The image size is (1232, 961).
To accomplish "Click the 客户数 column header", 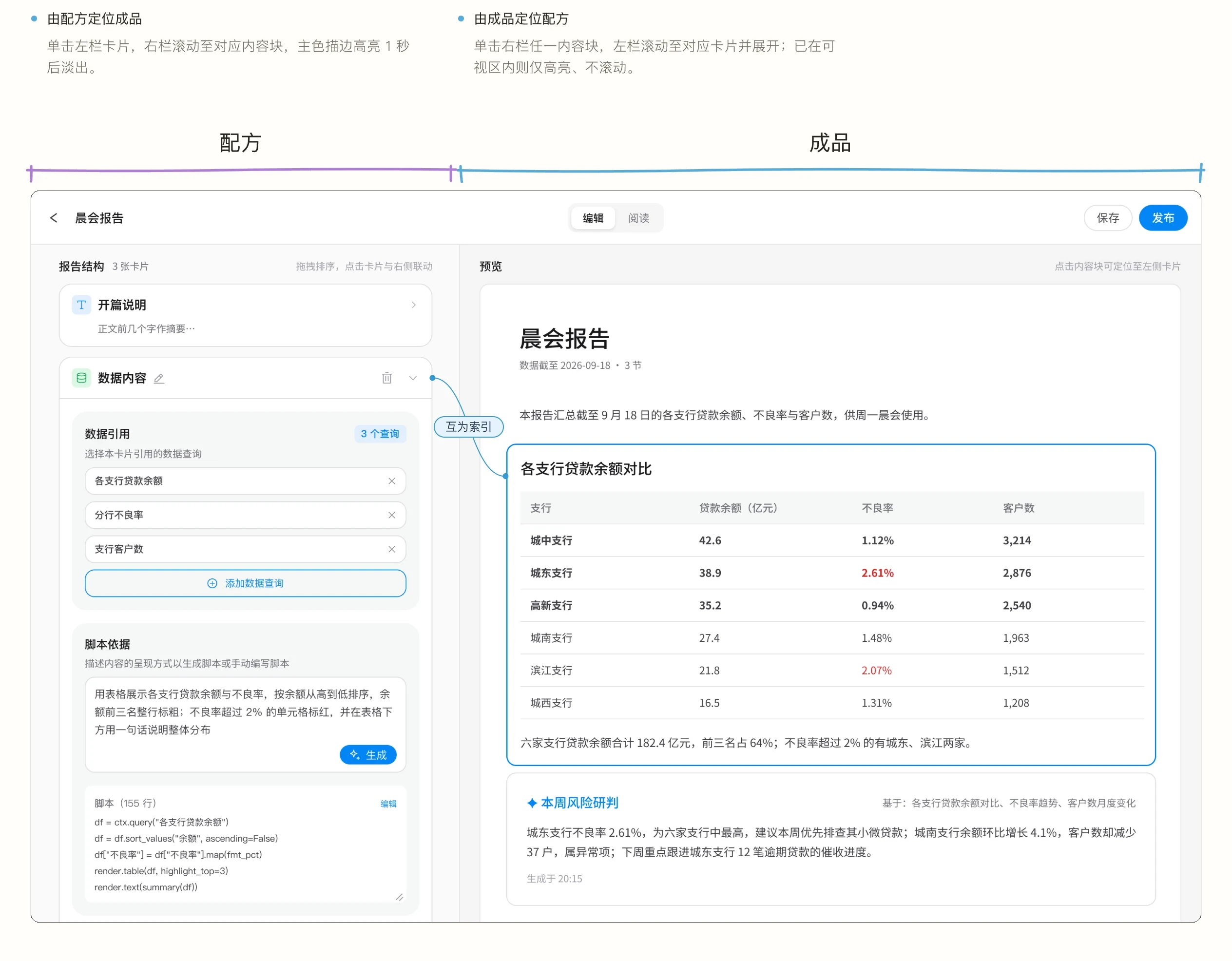I will tap(1018, 508).
